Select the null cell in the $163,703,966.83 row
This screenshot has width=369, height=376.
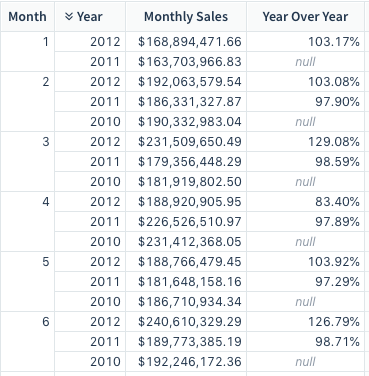tap(305, 62)
